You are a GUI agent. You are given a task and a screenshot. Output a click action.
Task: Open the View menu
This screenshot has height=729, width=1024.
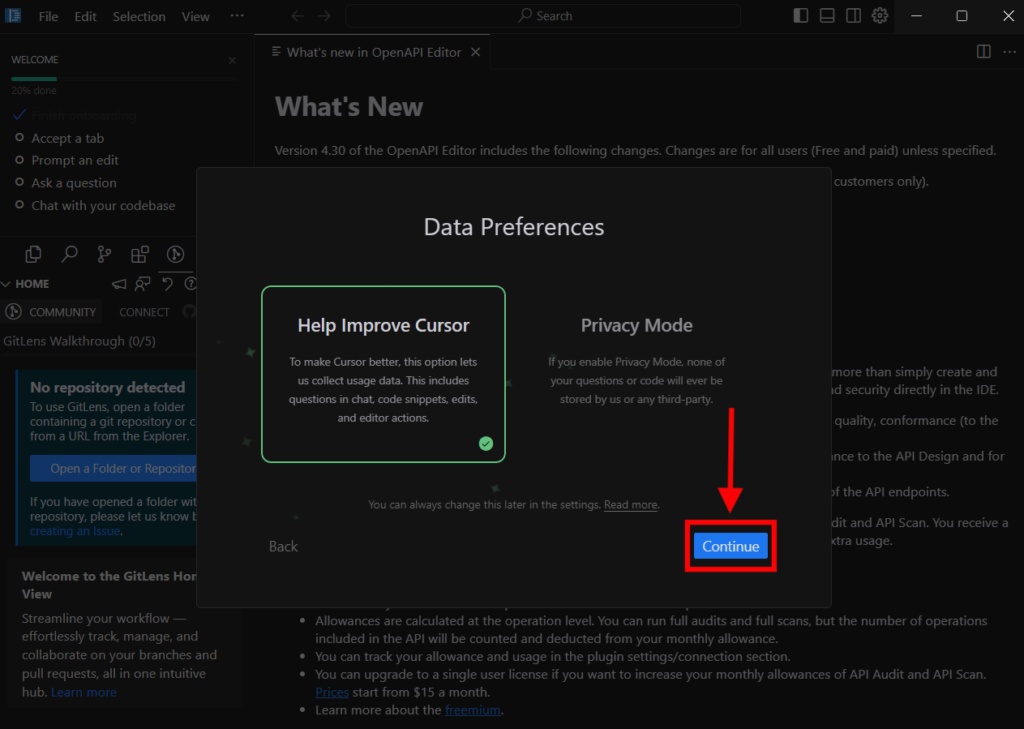click(x=195, y=16)
